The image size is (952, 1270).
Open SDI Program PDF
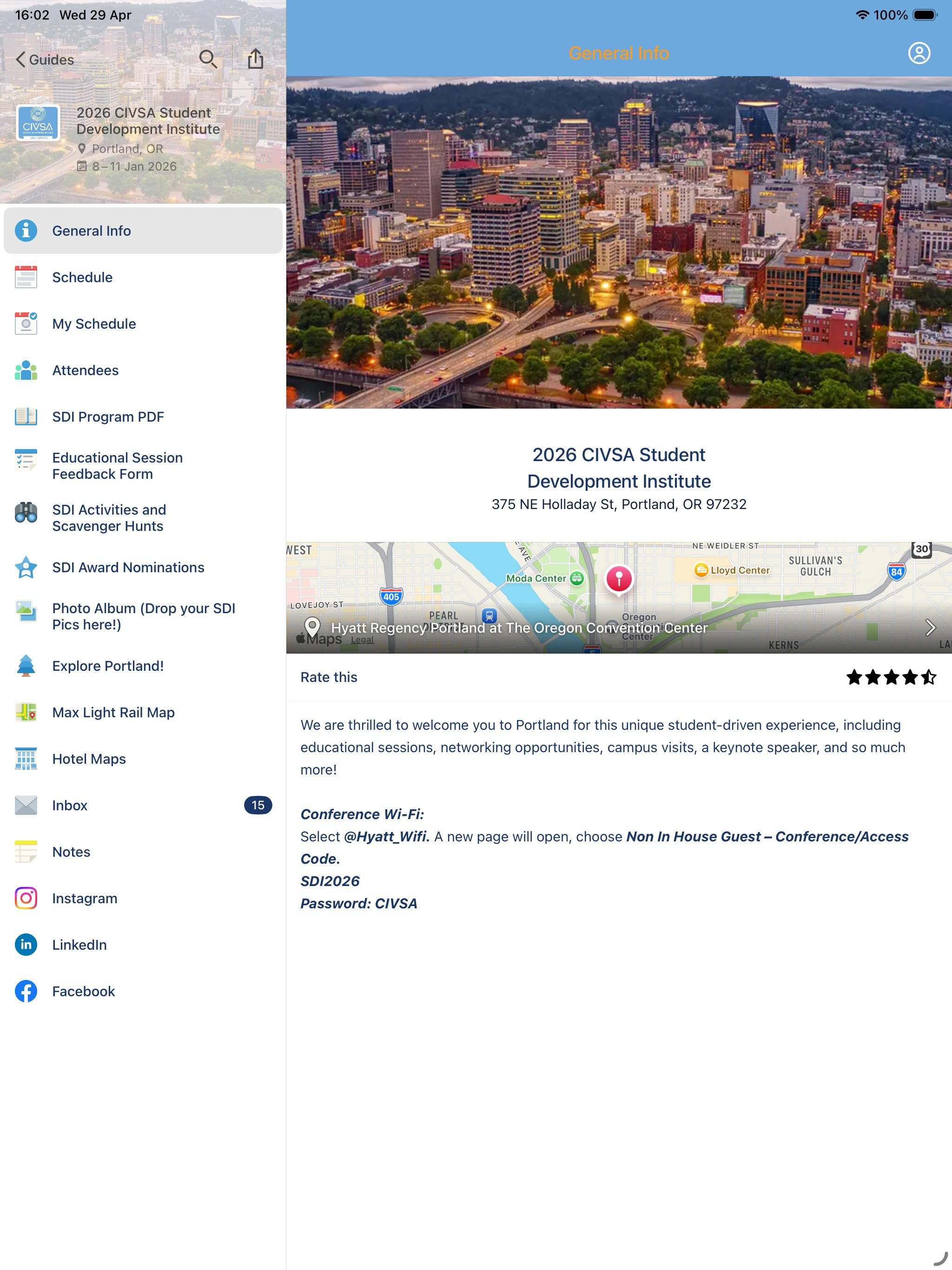pyautogui.click(x=143, y=417)
